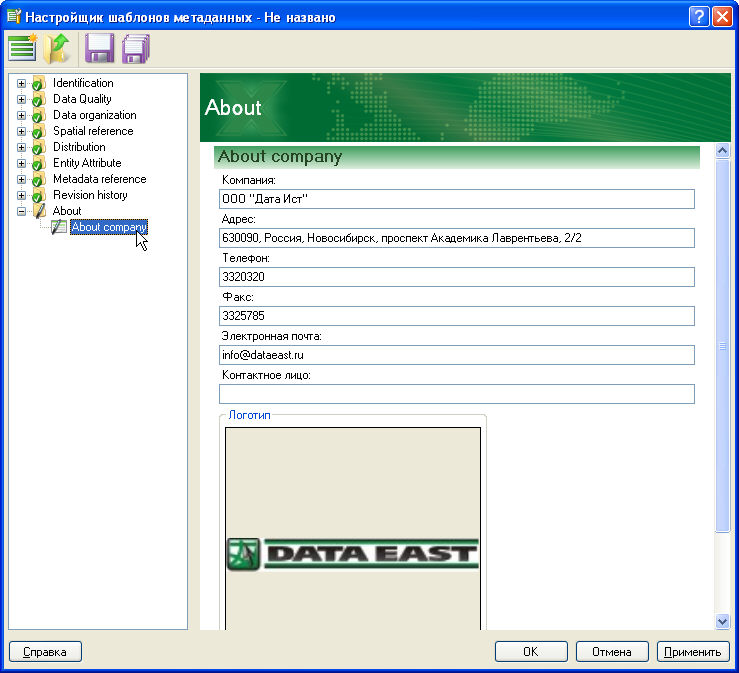The height and width of the screenshot is (673, 739).
Task: Click the scrollbar up arrow
Action: [722, 151]
